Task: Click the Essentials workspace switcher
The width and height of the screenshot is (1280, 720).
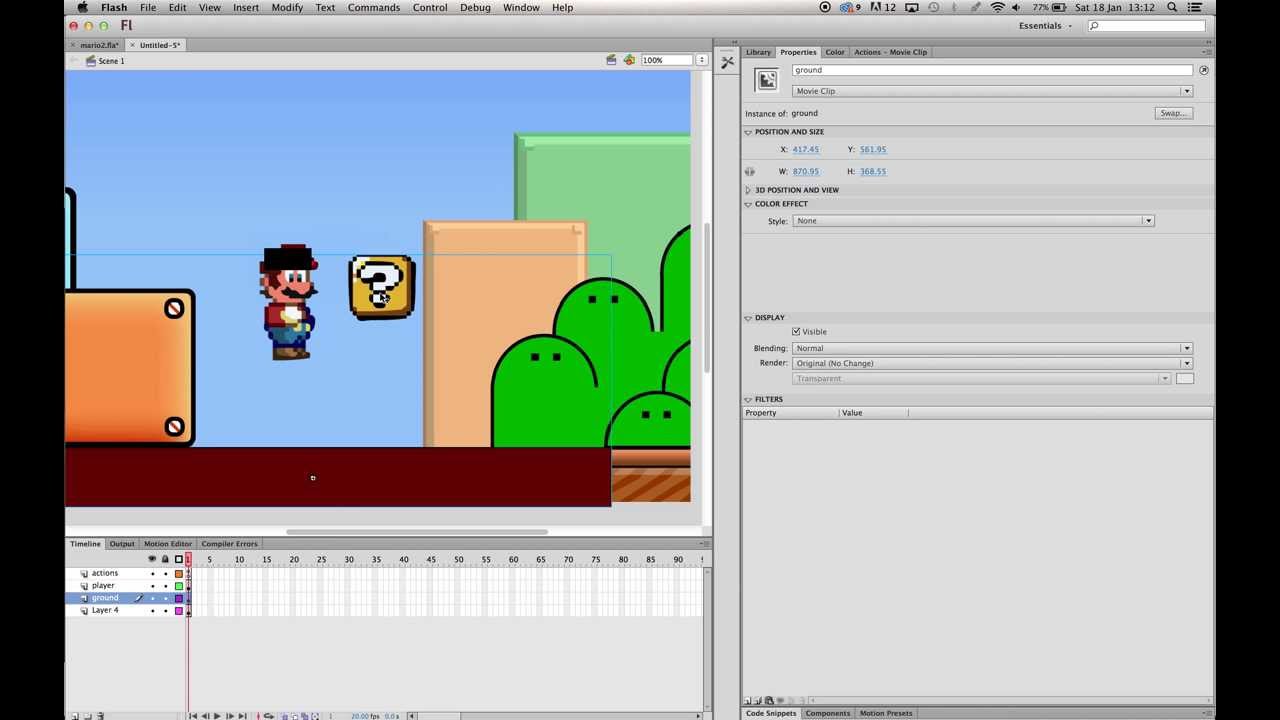Action: pyautogui.click(x=1045, y=26)
